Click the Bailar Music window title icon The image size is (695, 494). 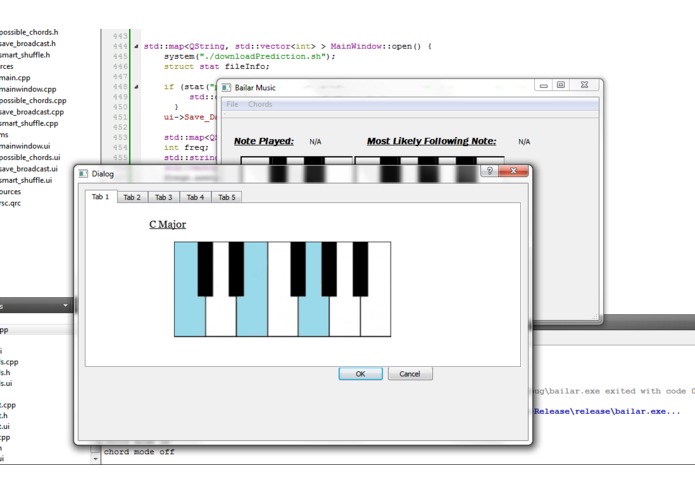[226, 88]
